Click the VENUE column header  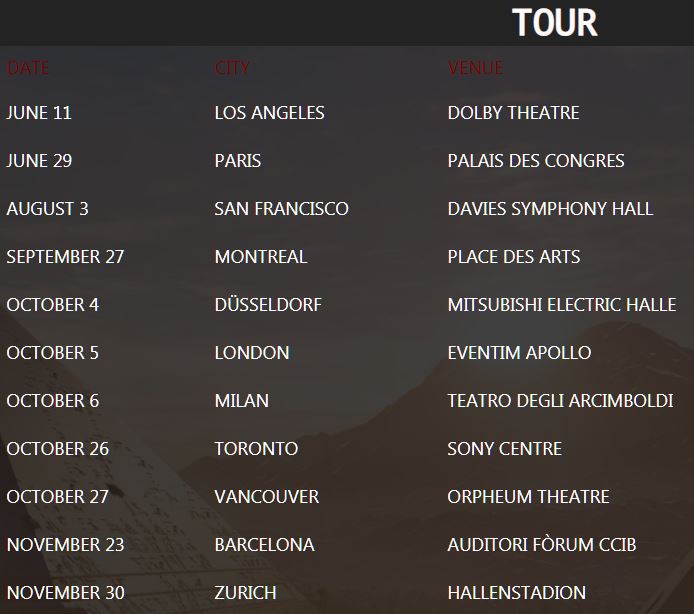point(475,68)
